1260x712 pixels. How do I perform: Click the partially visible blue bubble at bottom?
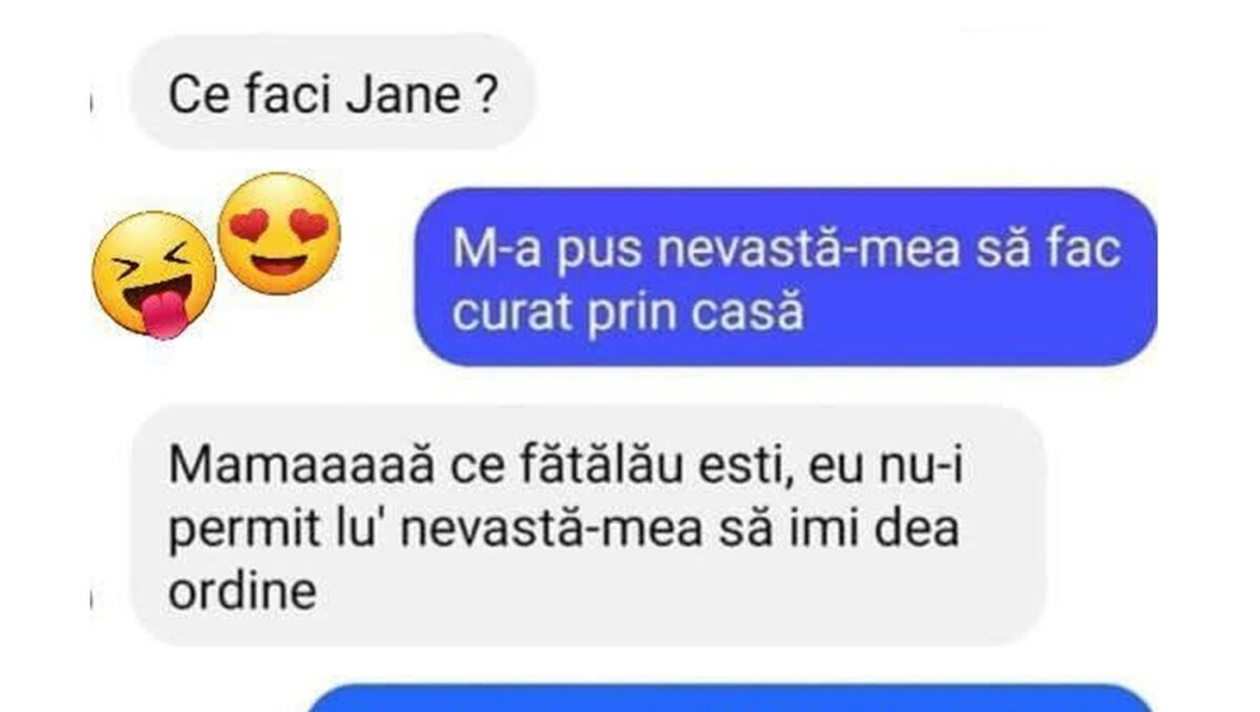point(730,699)
